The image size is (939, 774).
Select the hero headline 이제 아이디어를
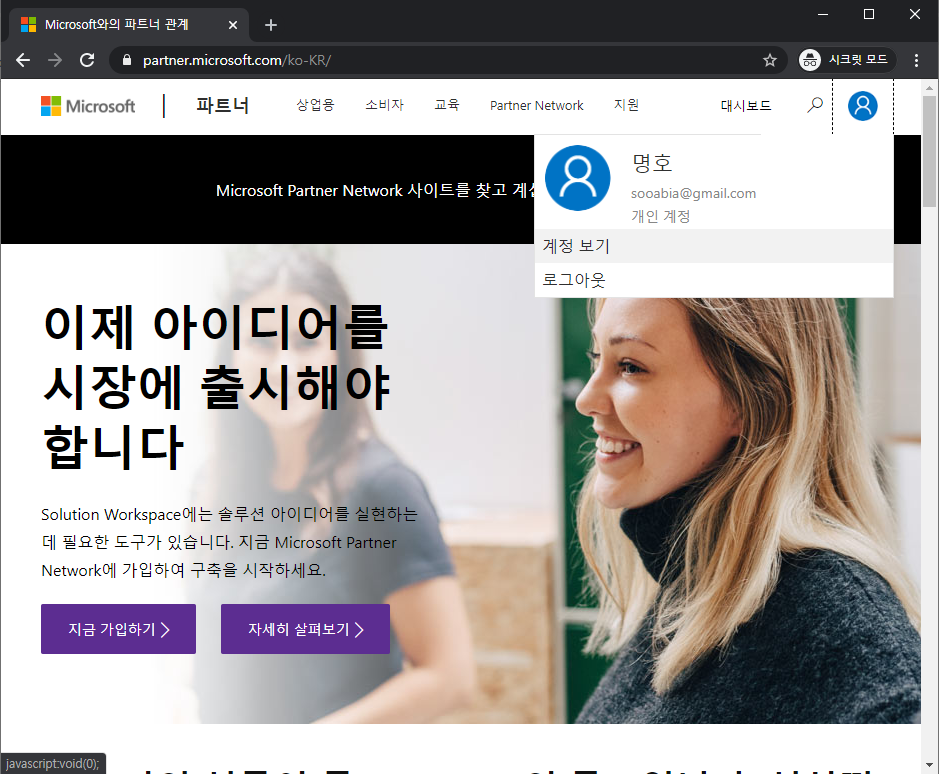click(216, 327)
